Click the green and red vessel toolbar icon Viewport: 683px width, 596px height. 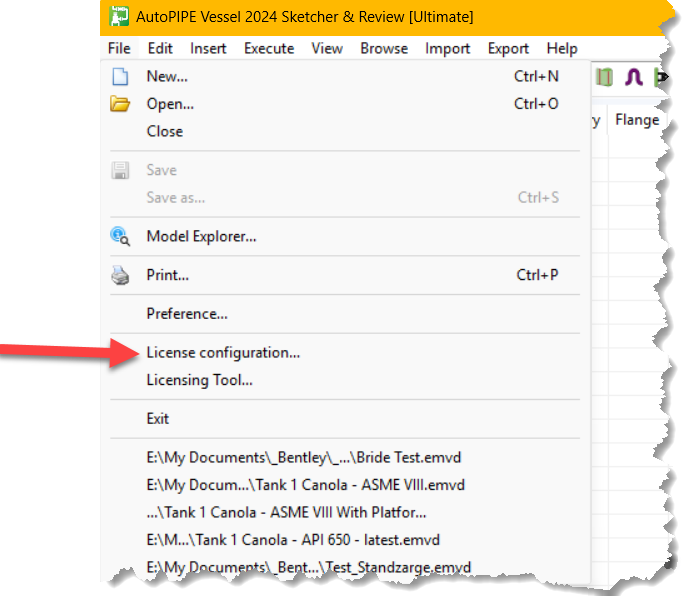[x=604, y=78]
